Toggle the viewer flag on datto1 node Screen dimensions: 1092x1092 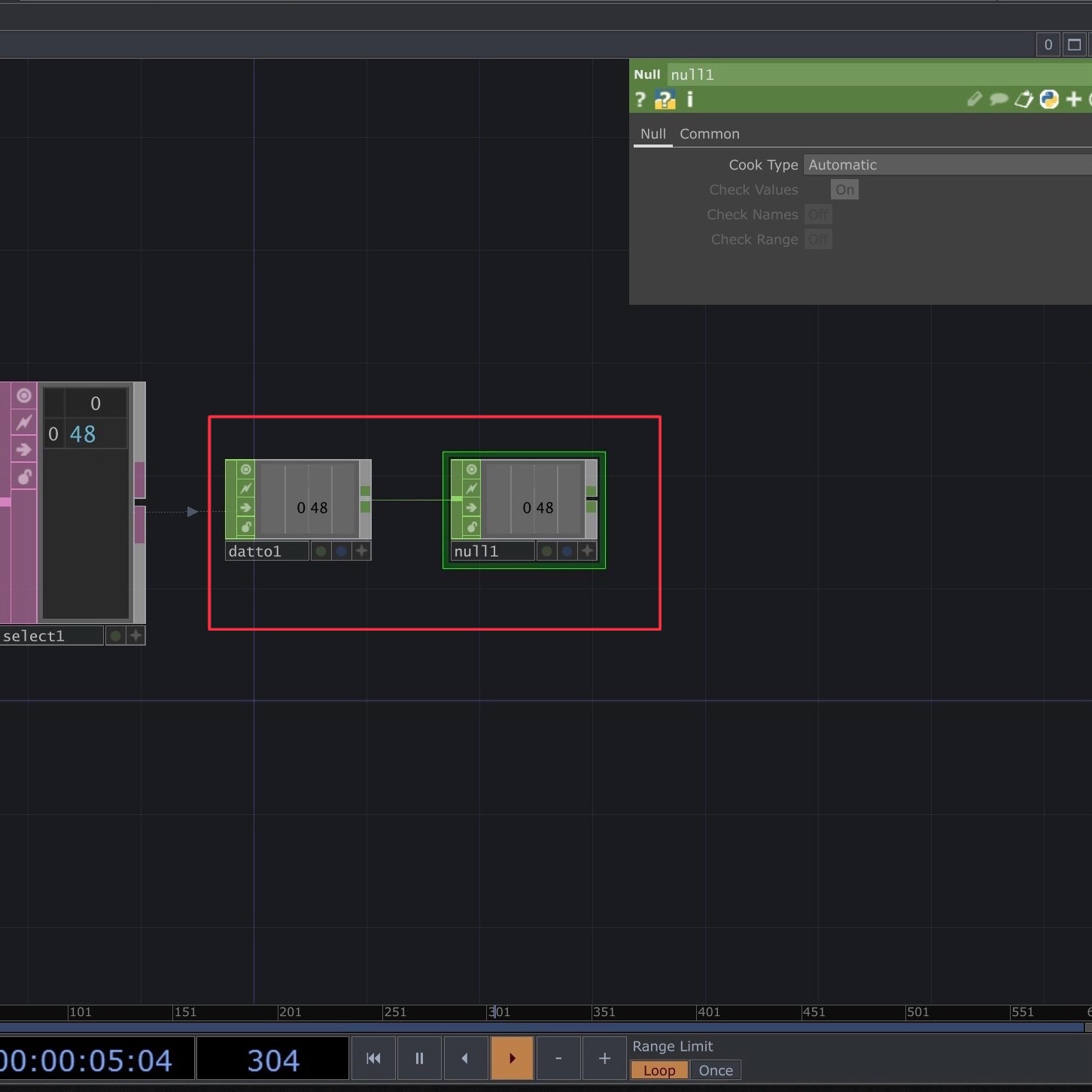(245, 469)
